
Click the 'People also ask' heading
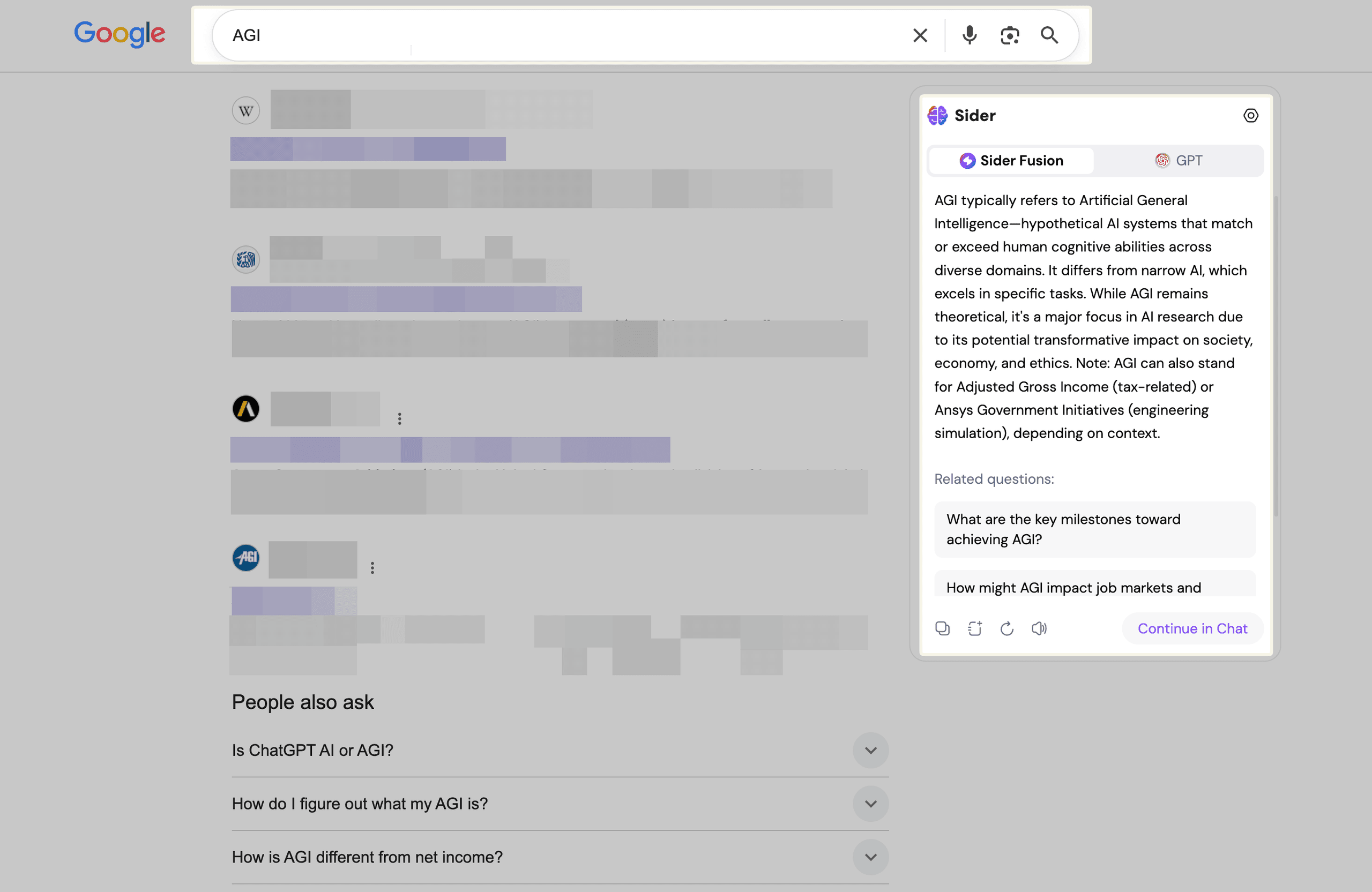click(303, 702)
